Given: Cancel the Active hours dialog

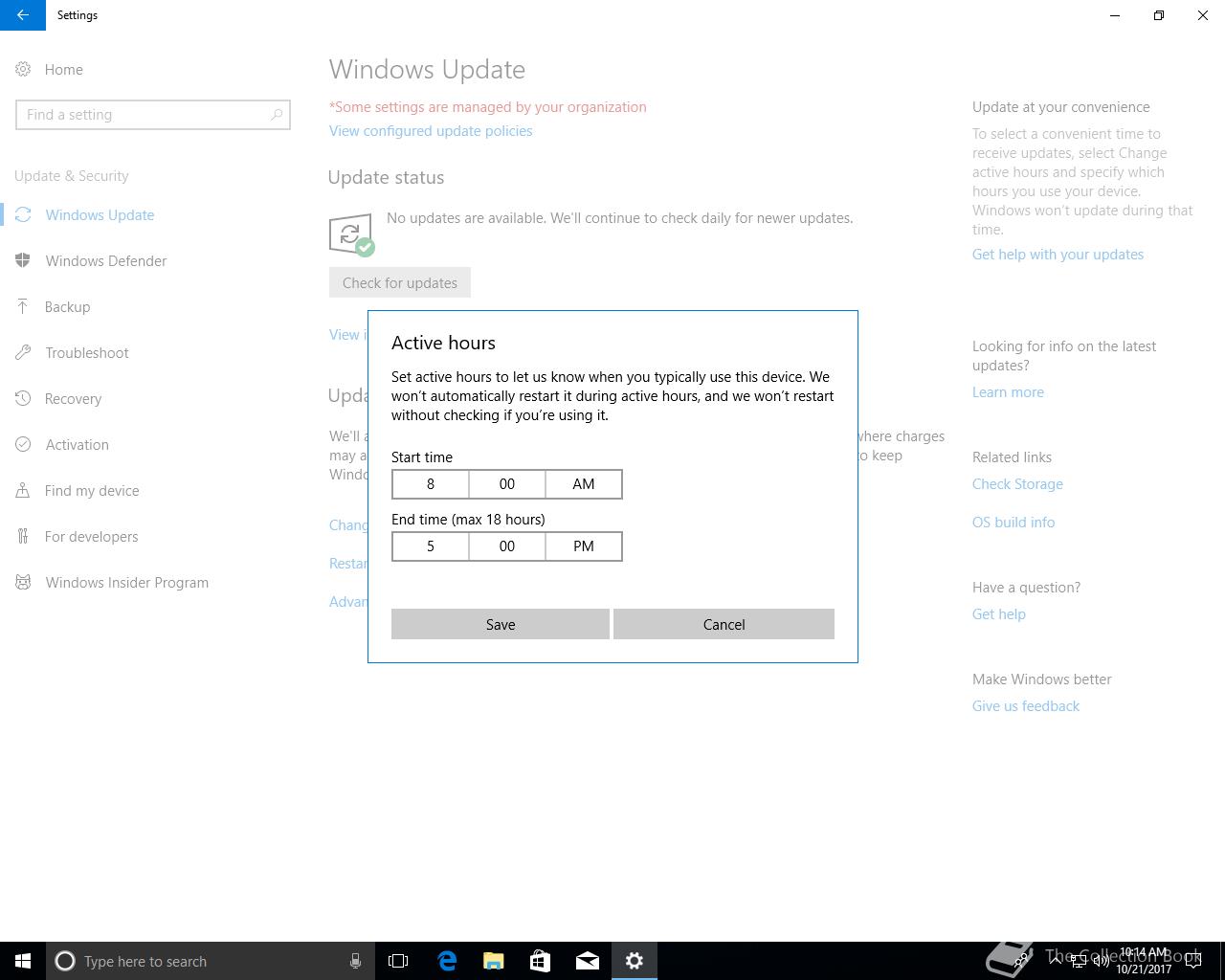Looking at the screenshot, I should [724, 624].
